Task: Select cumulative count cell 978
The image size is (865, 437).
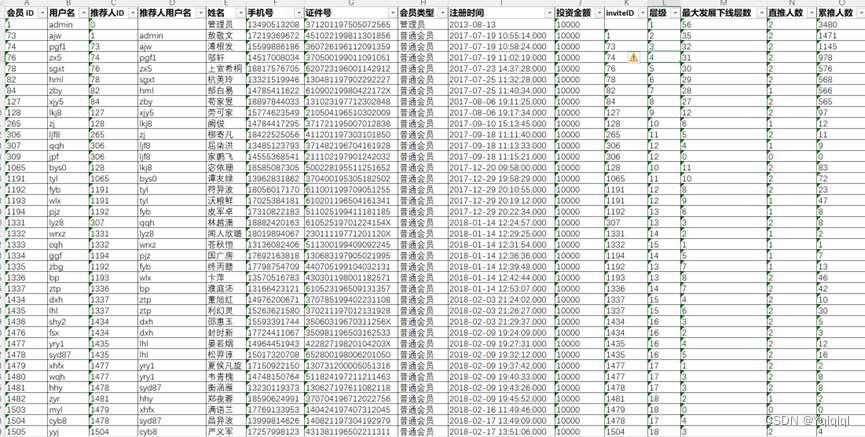Action: (840, 57)
